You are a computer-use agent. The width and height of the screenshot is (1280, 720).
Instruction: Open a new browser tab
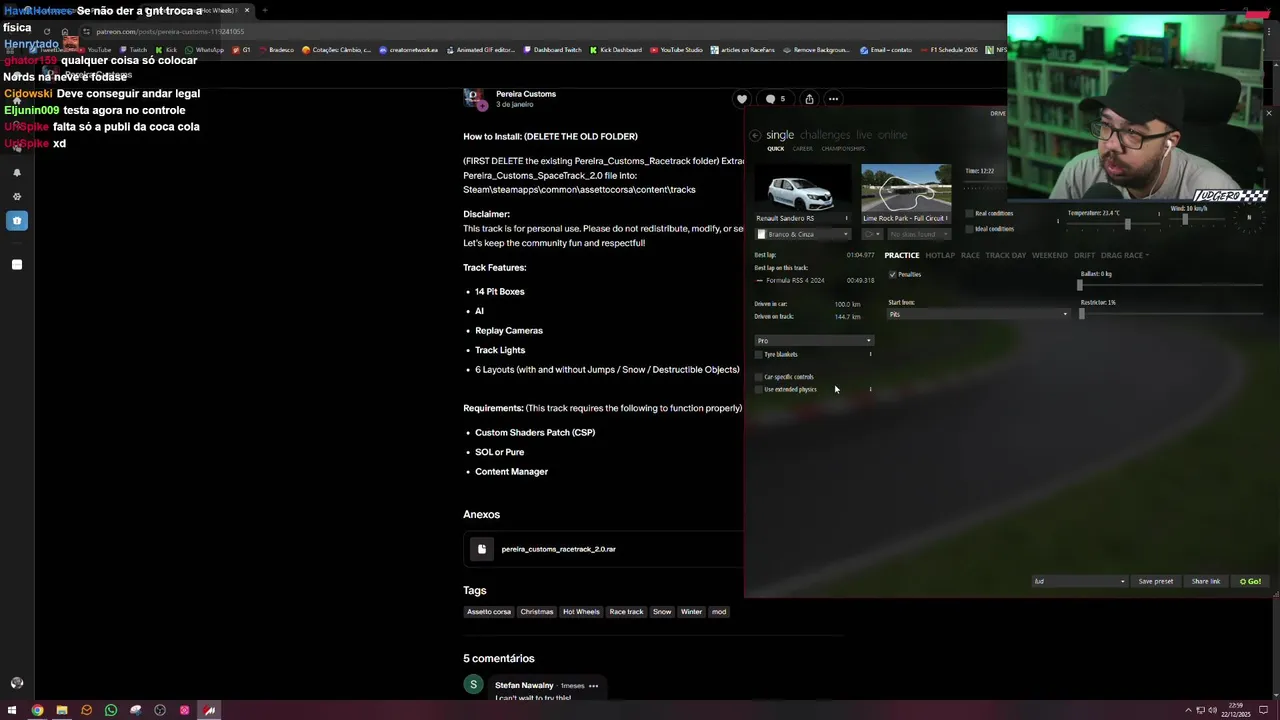264,10
